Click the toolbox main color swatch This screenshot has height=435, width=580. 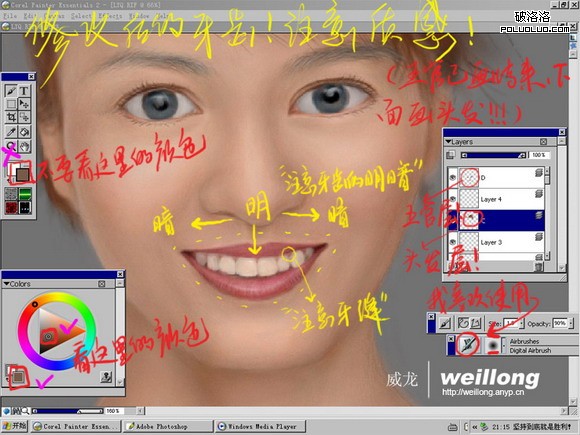tap(23, 175)
